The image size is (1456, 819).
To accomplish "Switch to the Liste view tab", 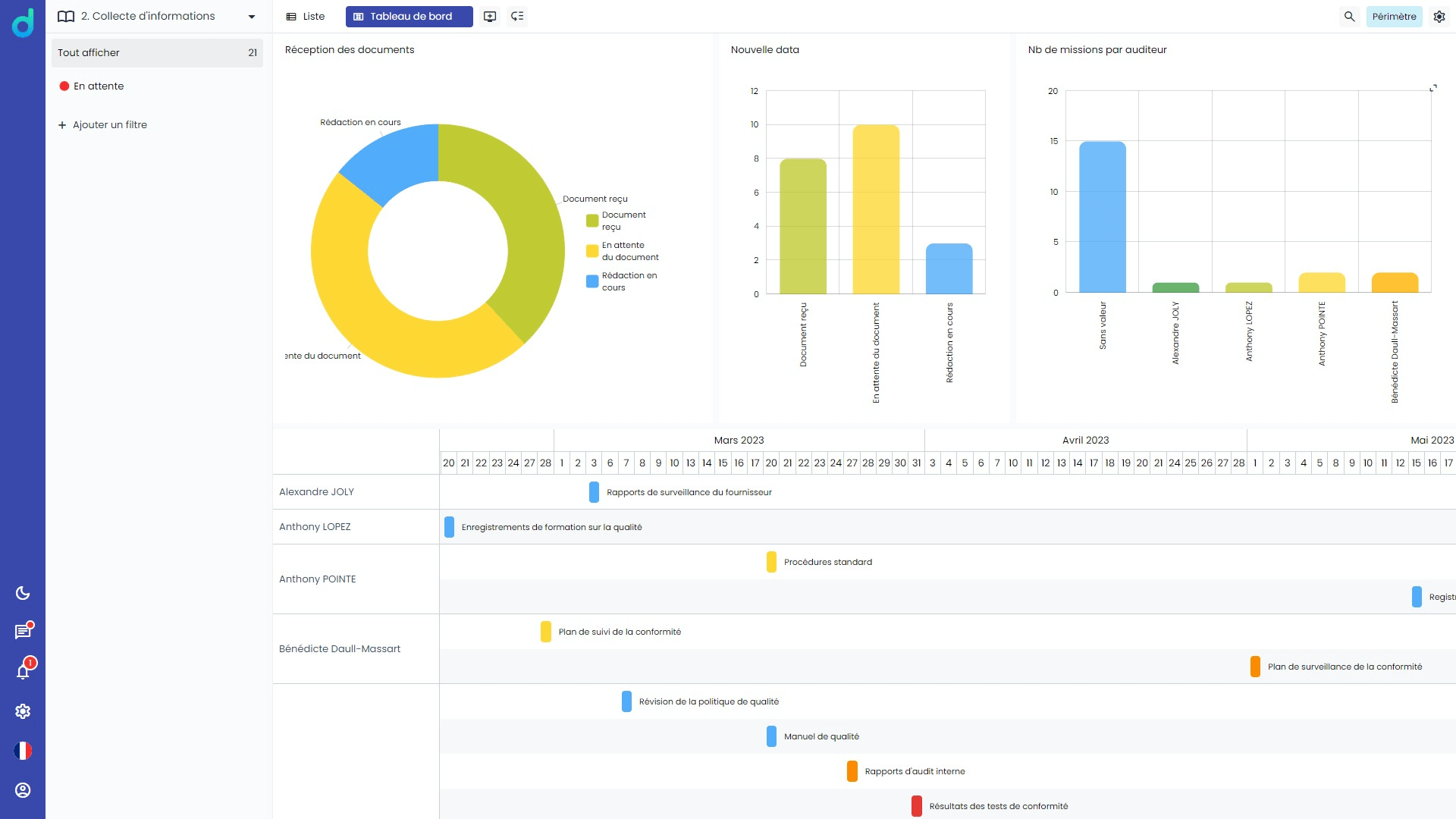I will pos(305,16).
